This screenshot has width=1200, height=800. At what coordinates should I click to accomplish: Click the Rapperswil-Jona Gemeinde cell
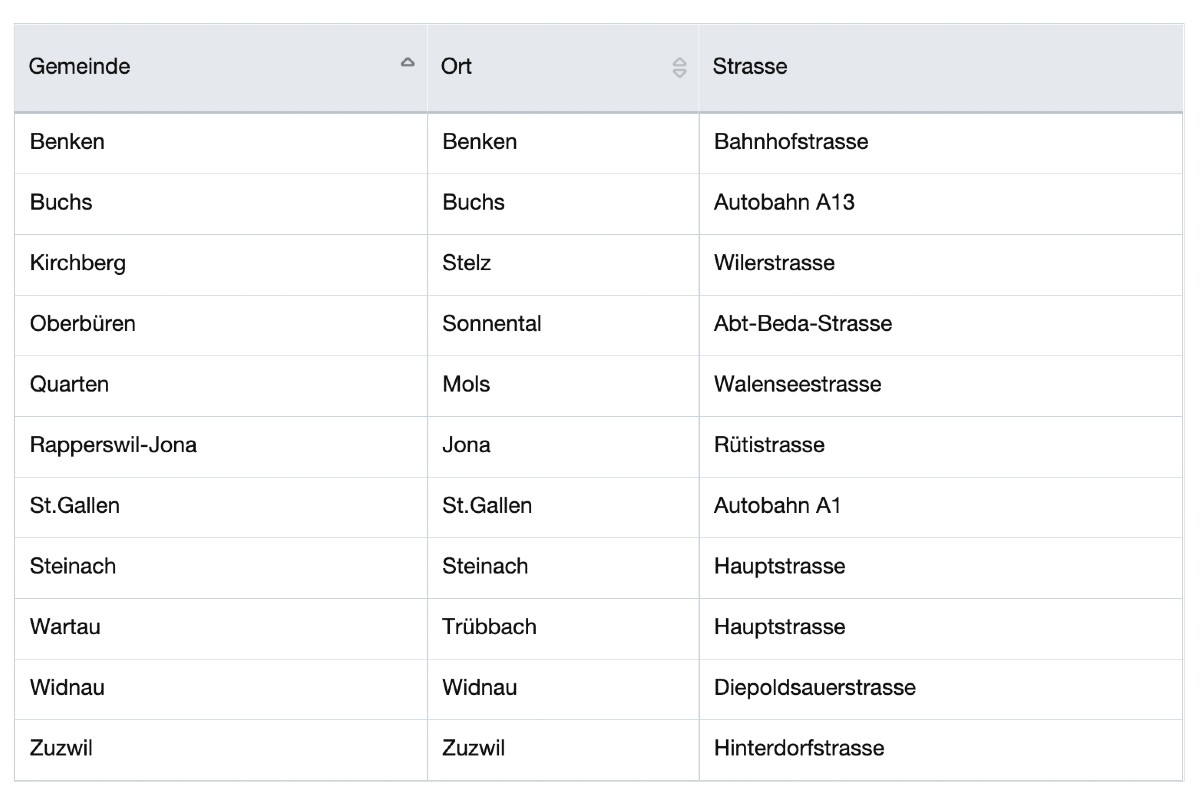[113, 445]
